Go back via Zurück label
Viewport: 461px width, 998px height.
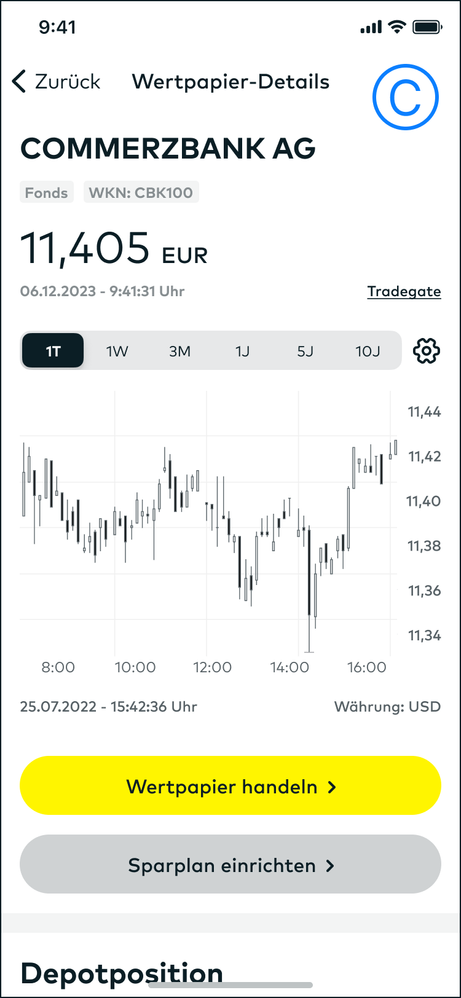tap(67, 82)
